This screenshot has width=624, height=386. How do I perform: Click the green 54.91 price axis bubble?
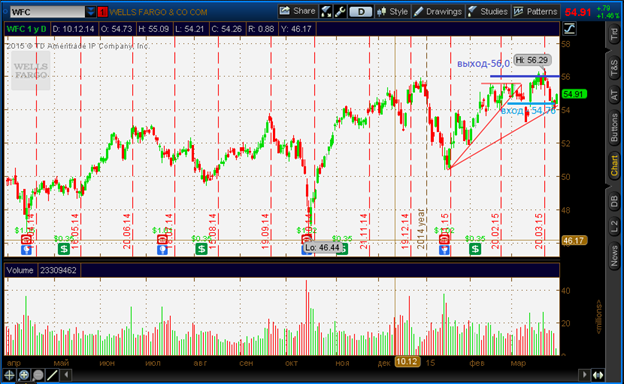tap(573, 94)
